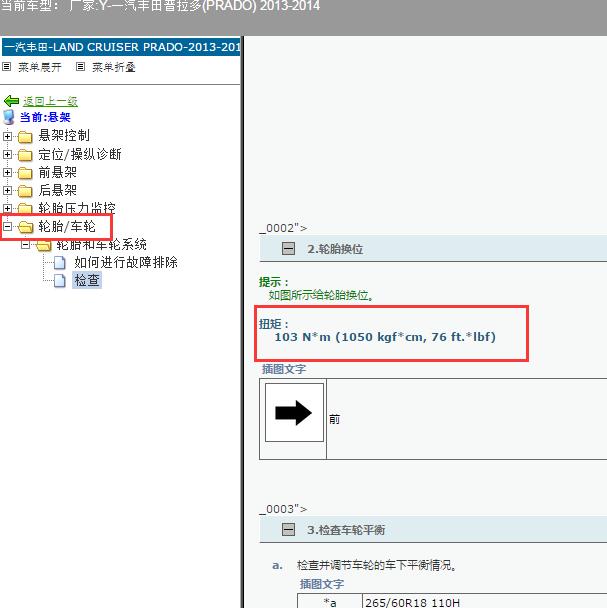Select the 轮胎和车轮系统 tree item

[101, 245]
